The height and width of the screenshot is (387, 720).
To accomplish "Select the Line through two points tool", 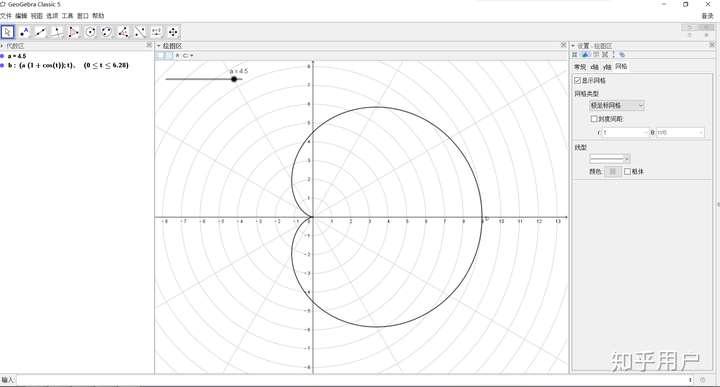I will [x=41, y=32].
